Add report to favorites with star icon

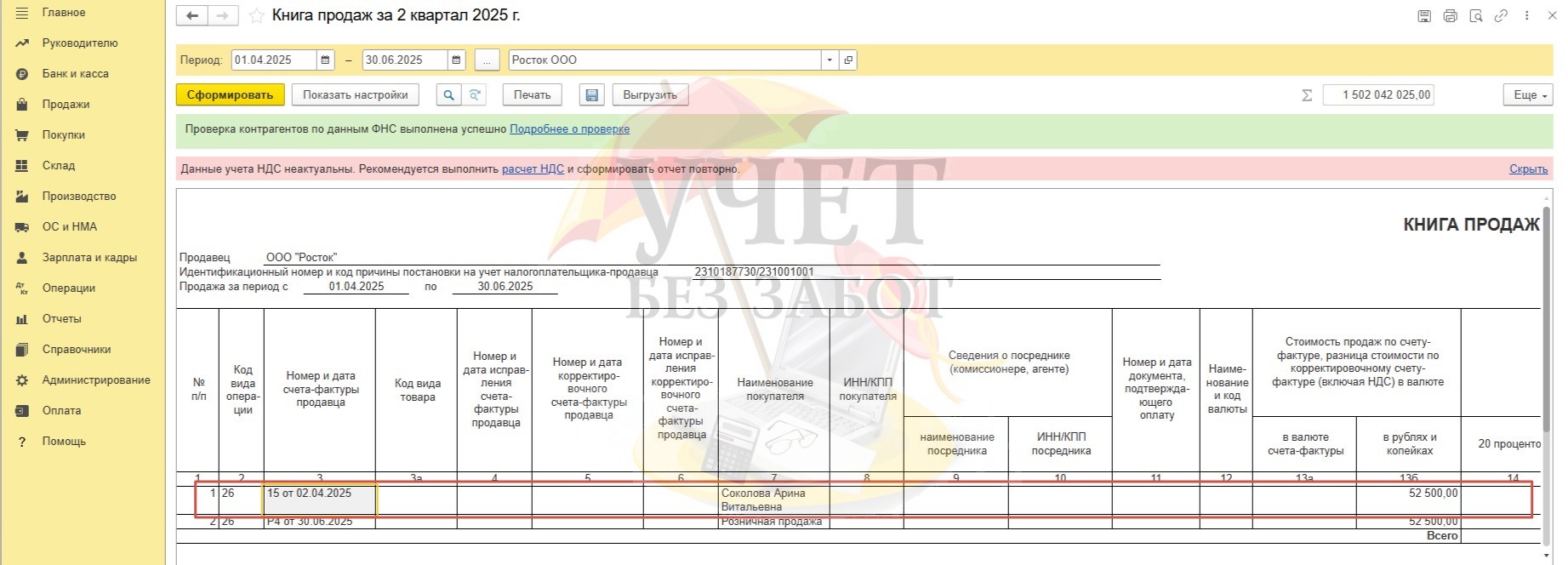tap(256, 16)
